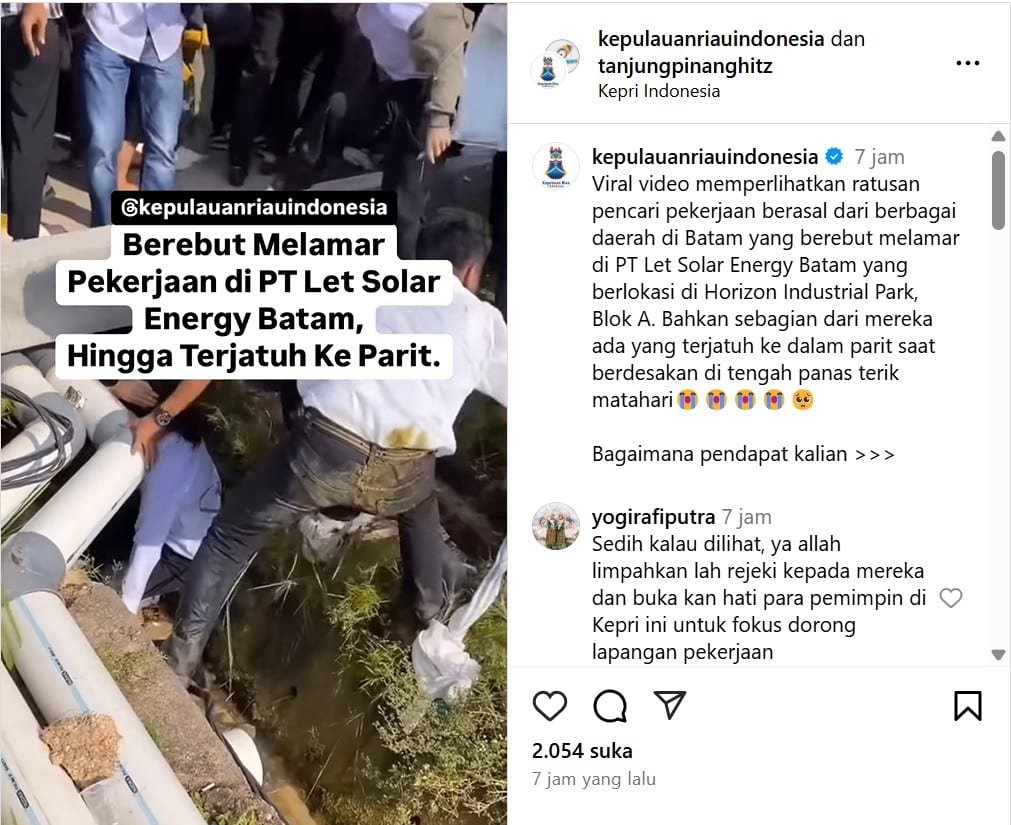Click the scroll down arrow of comments
This screenshot has width=1011, height=825.
(998, 655)
